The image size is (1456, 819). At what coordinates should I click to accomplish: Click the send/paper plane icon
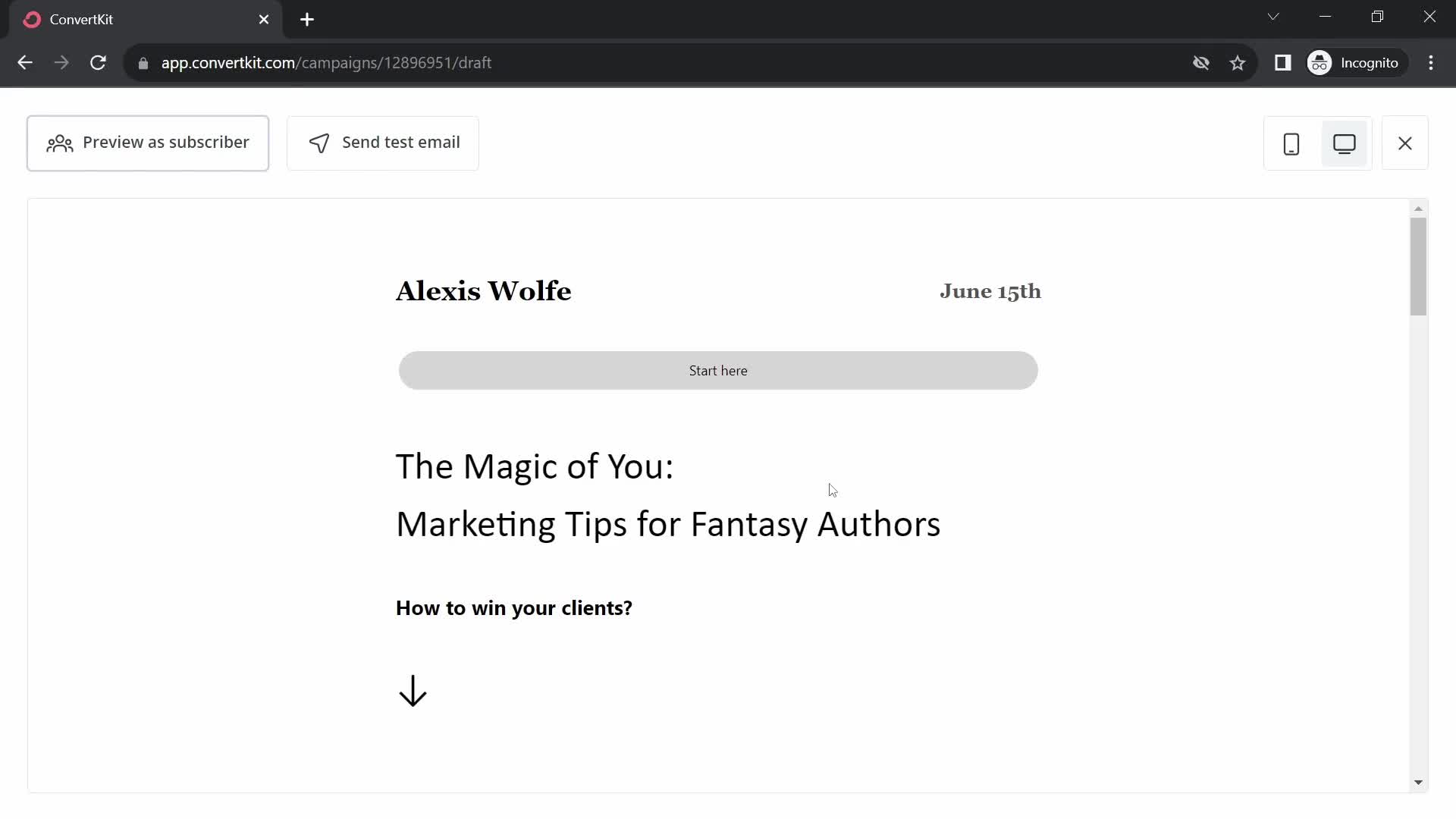coord(319,143)
